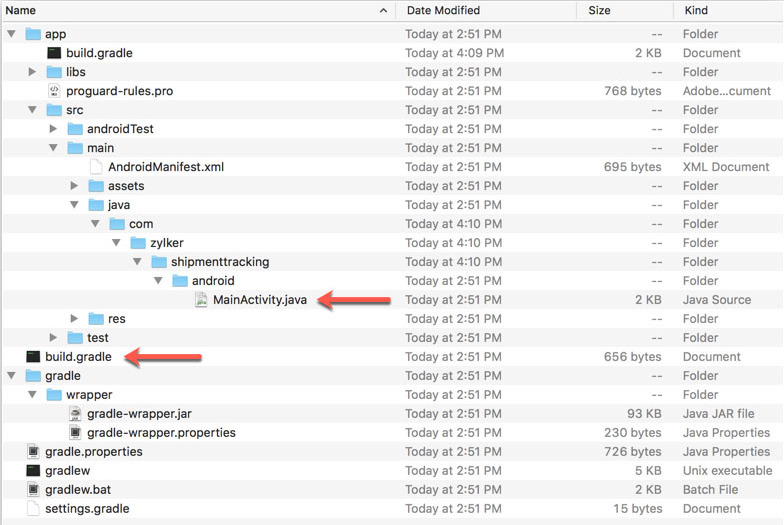
Task: Click the gradle-wrapper.jar file icon
Action: pyautogui.click(x=75, y=414)
